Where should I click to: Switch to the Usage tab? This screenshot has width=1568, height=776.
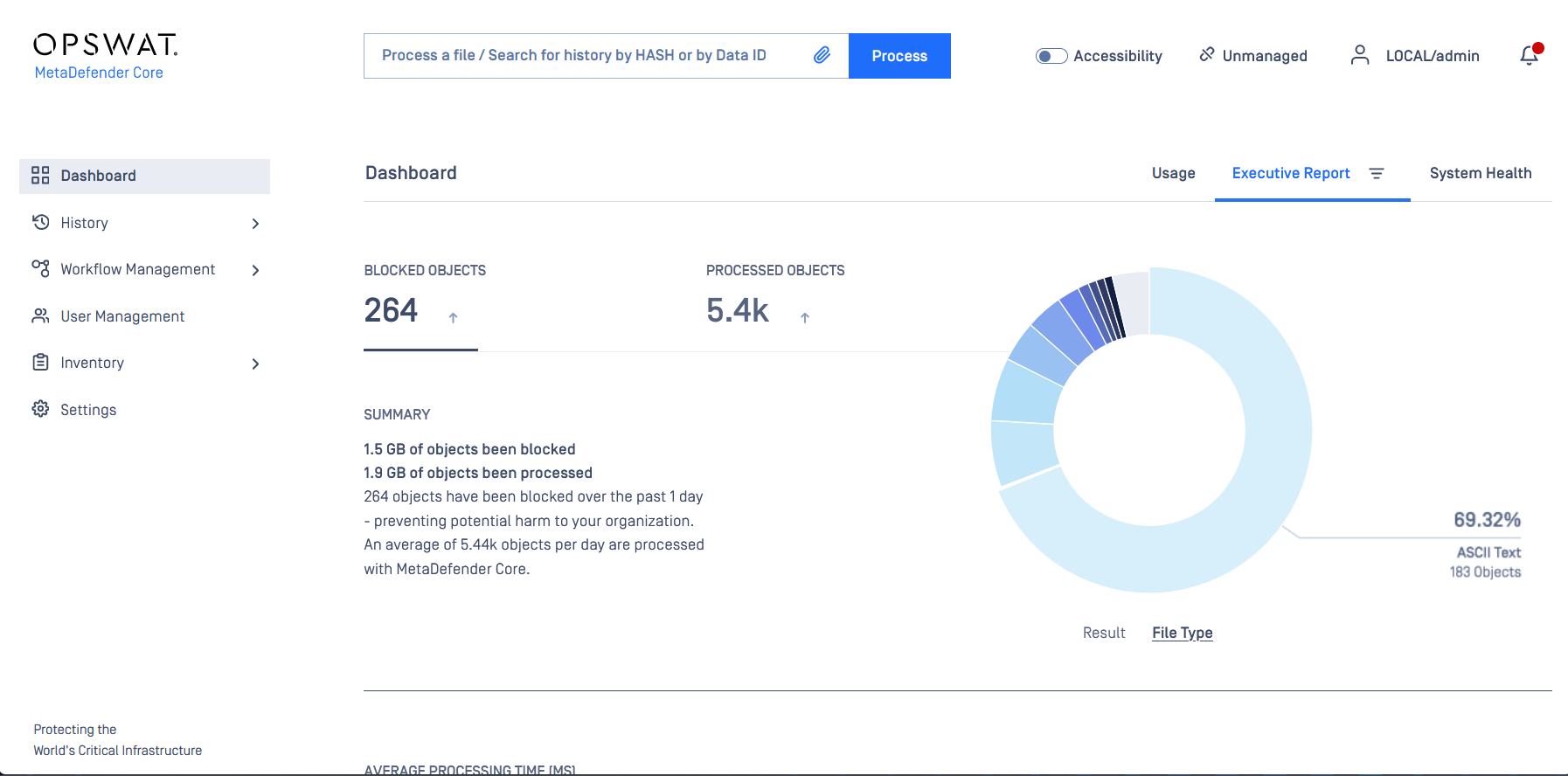coord(1173,173)
